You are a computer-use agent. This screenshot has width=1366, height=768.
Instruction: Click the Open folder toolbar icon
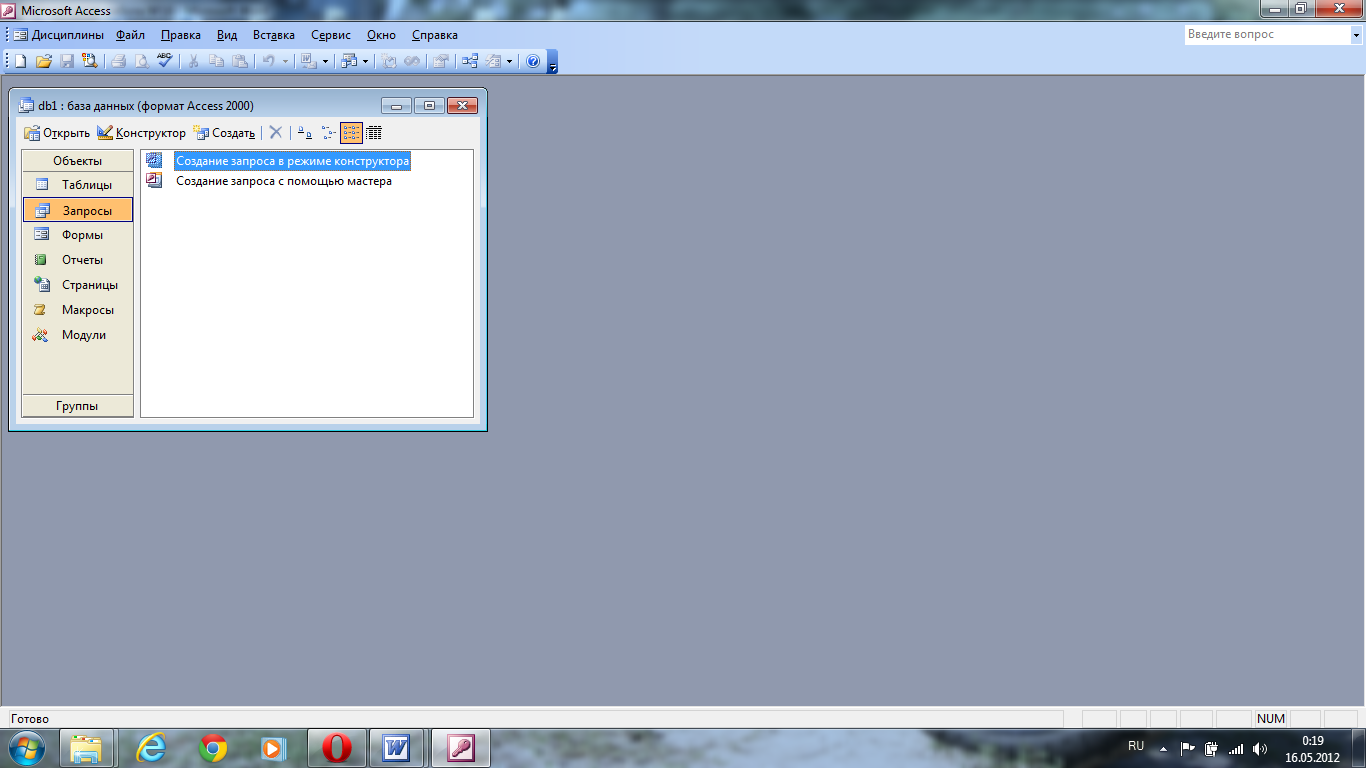click(44, 61)
